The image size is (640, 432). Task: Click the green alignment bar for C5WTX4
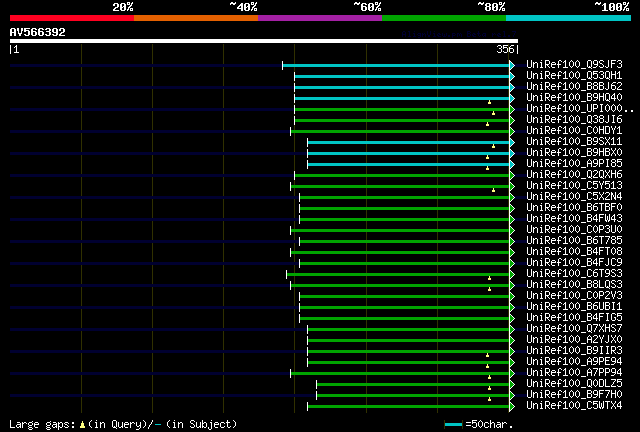click(409, 407)
